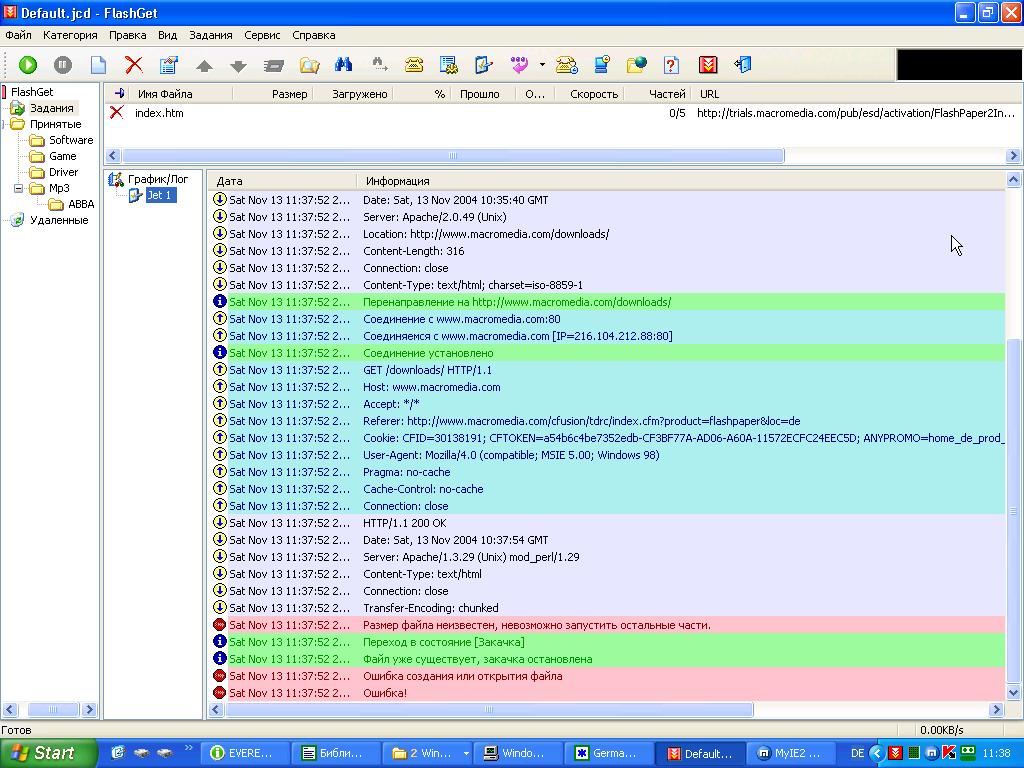Click the Find Next toolbar icon
The height and width of the screenshot is (768, 1024).
(379, 64)
